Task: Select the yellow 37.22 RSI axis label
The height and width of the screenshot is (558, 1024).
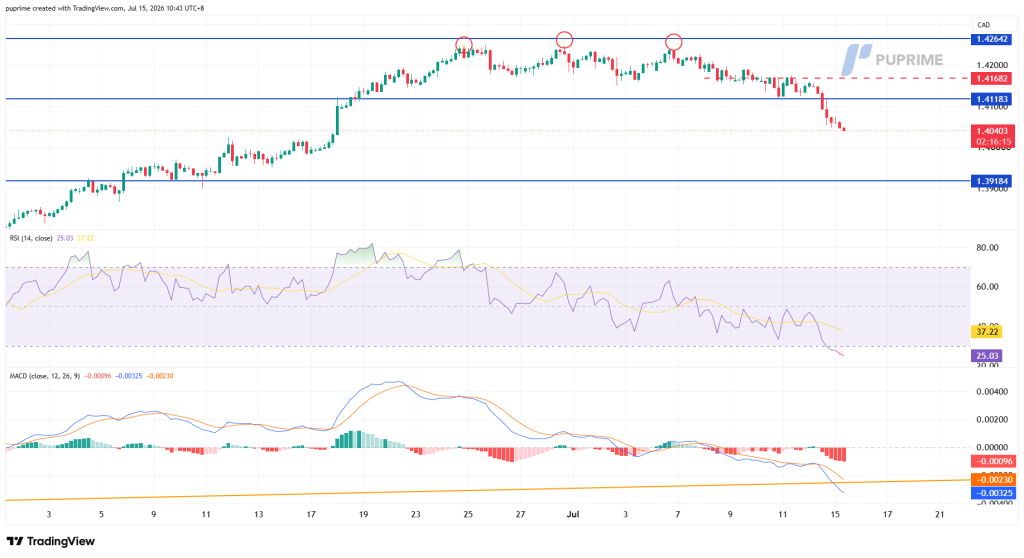Action: click(x=987, y=332)
